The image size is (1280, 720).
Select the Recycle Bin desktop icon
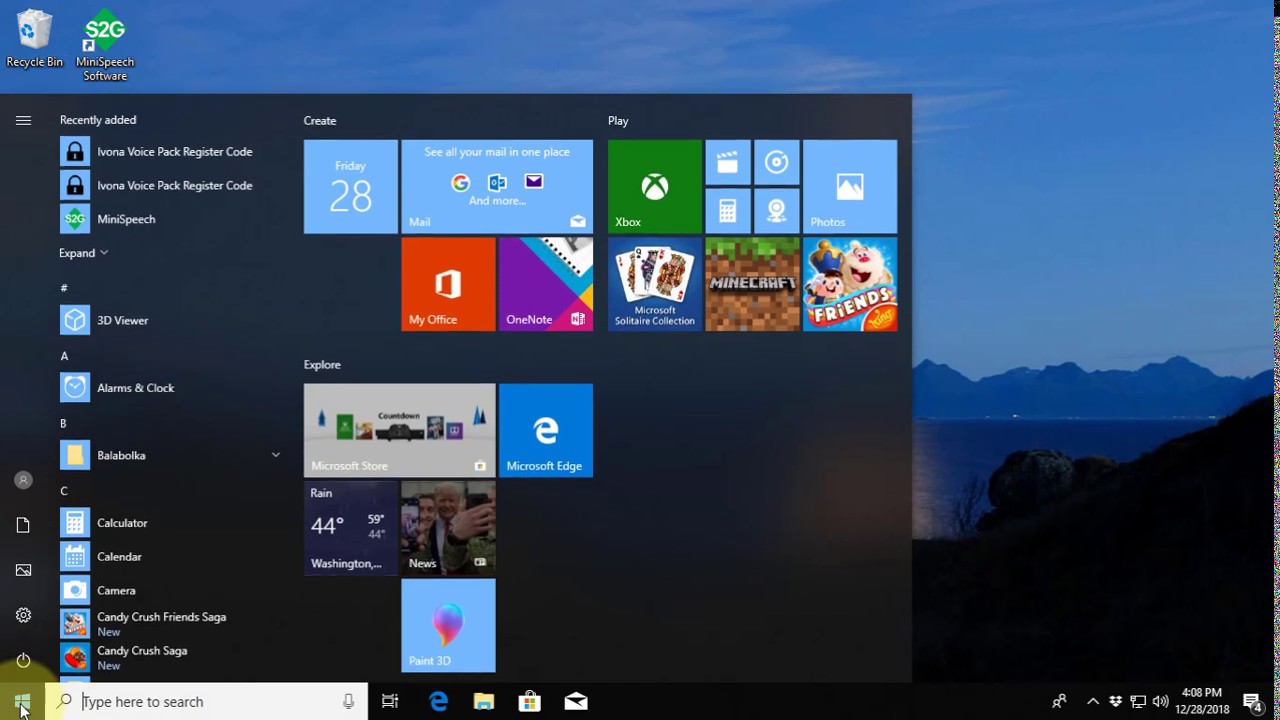(x=34, y=40)
